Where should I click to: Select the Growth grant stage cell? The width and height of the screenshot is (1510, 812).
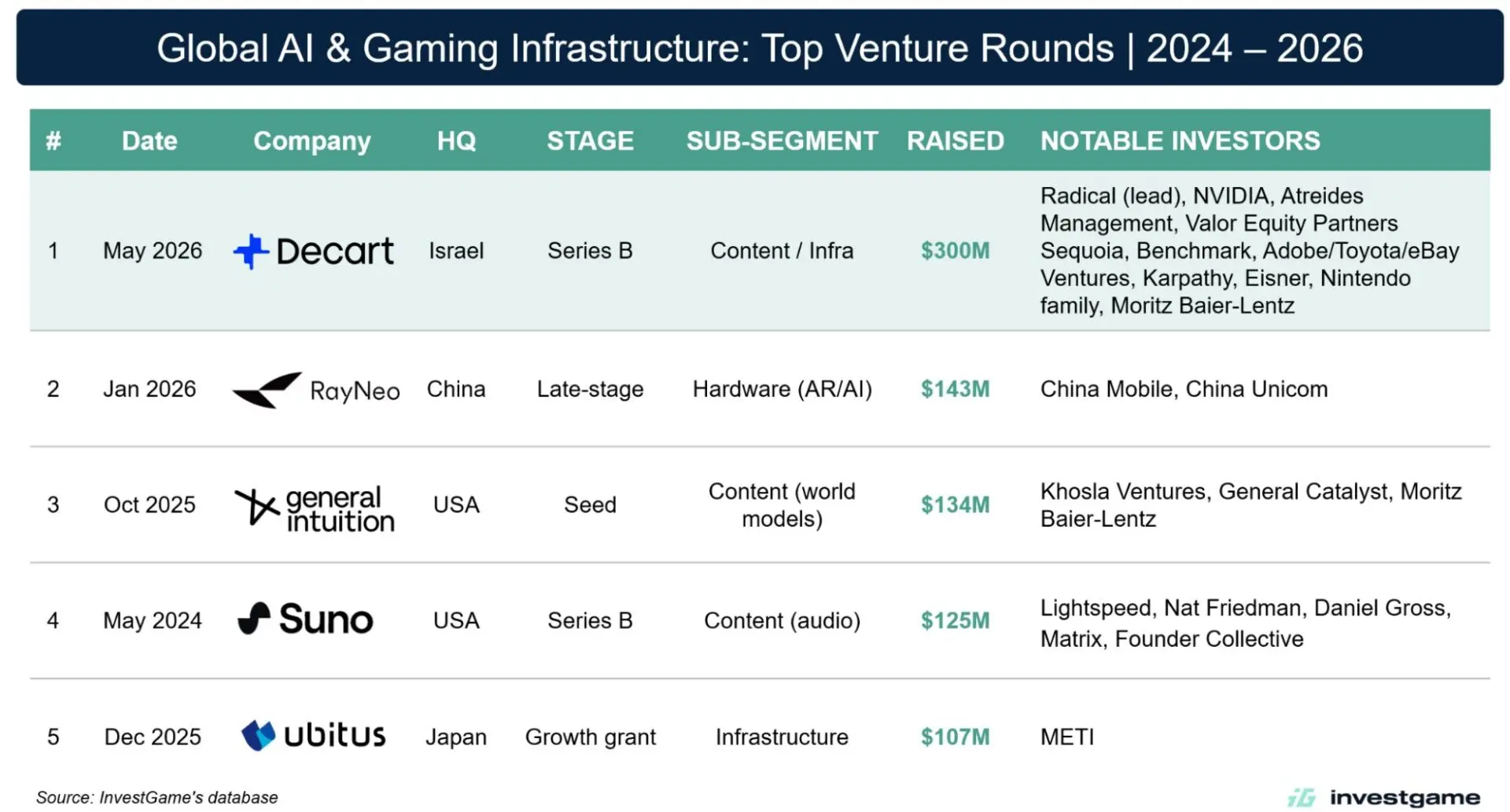point(590,737)
